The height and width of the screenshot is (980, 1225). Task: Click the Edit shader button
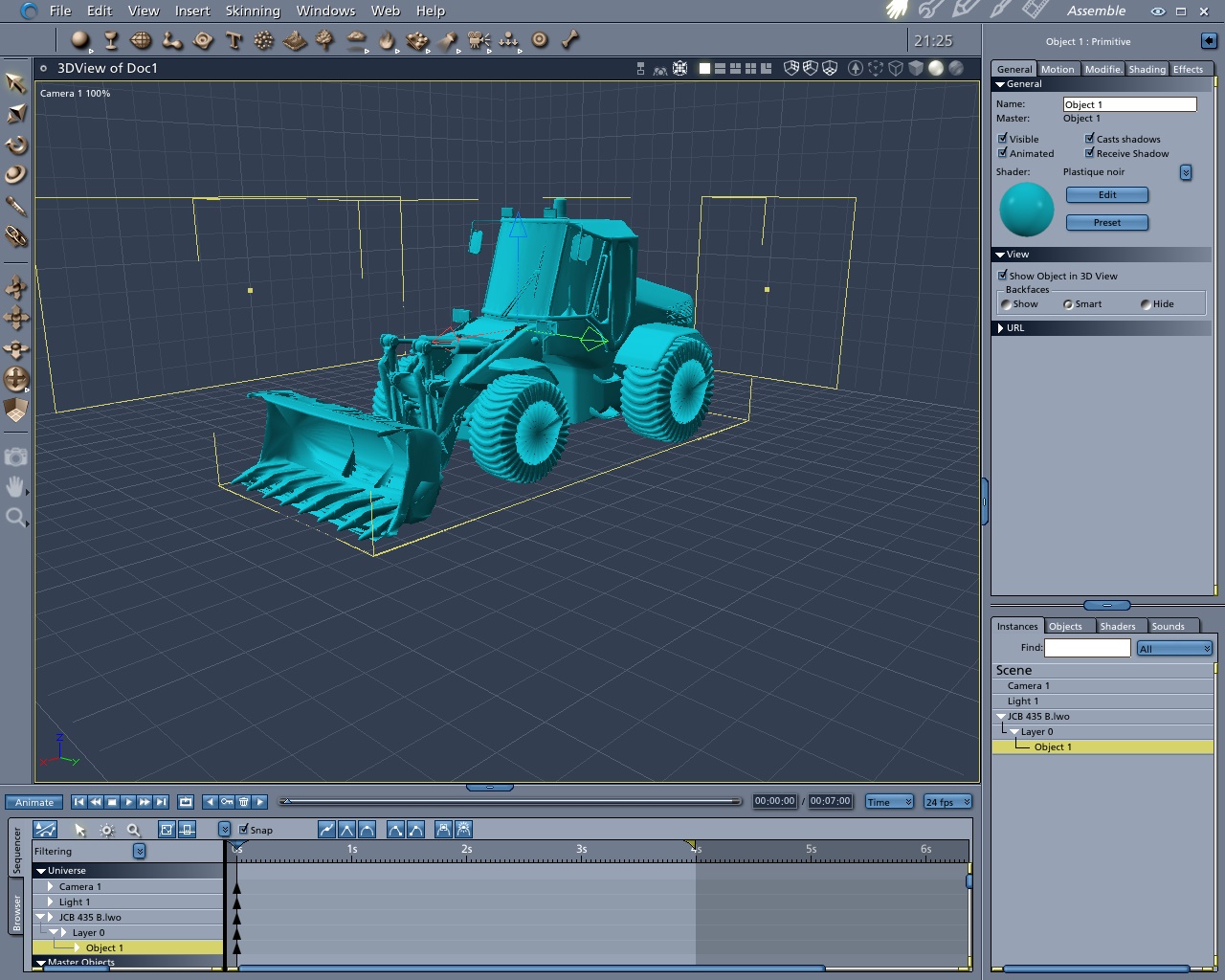(1106, 195)
